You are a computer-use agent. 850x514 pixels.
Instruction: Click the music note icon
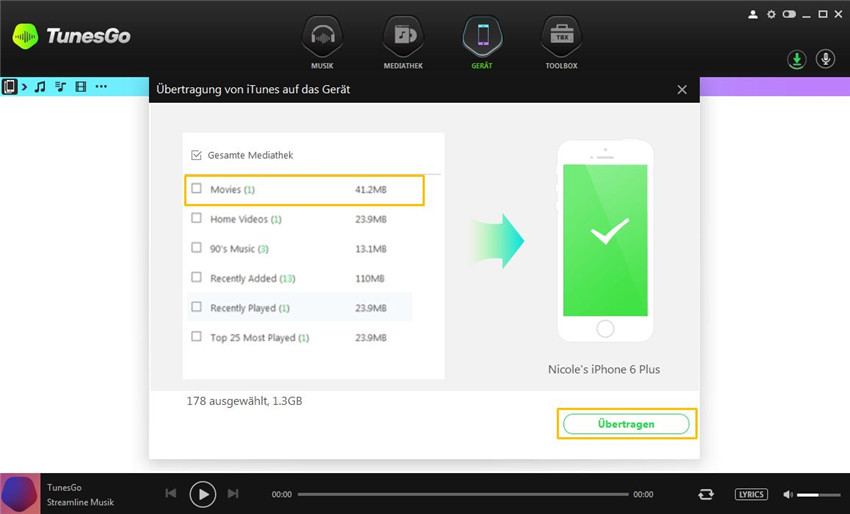click(40, 87)
